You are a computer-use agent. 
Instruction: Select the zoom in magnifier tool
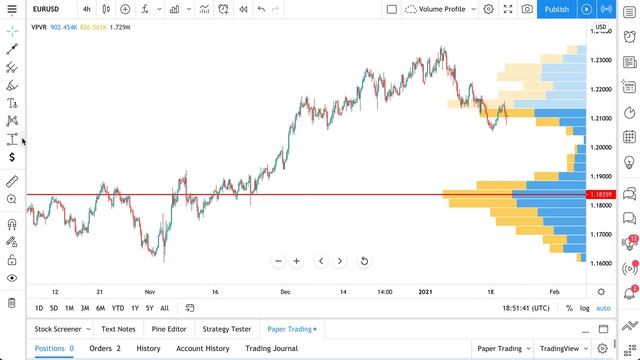click(x=12, y=199)
